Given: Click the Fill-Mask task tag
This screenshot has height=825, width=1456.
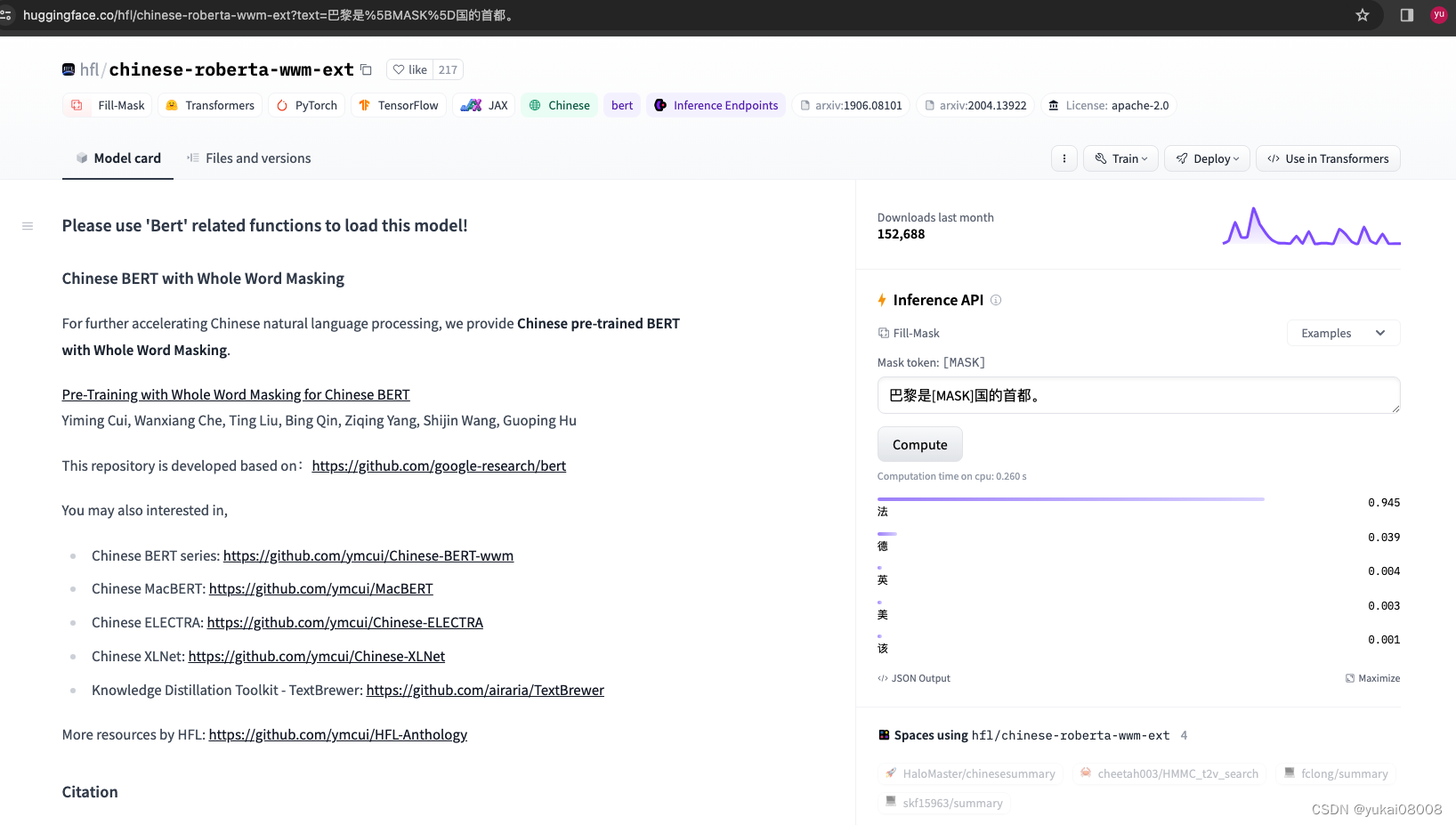Looking at the screenshot, I should (108, 105).
